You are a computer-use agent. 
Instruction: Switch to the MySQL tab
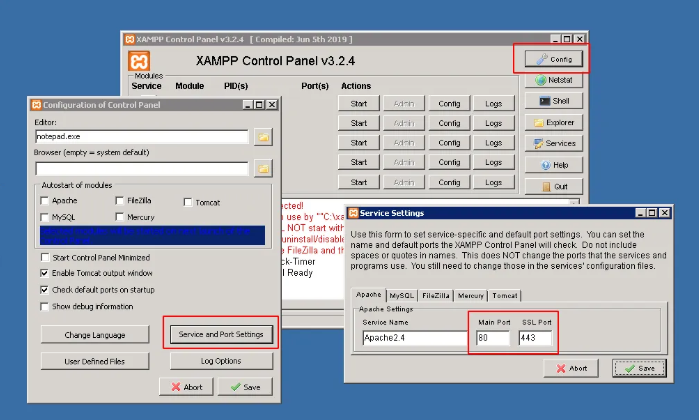pyautogui.click(x=402, y=296)
